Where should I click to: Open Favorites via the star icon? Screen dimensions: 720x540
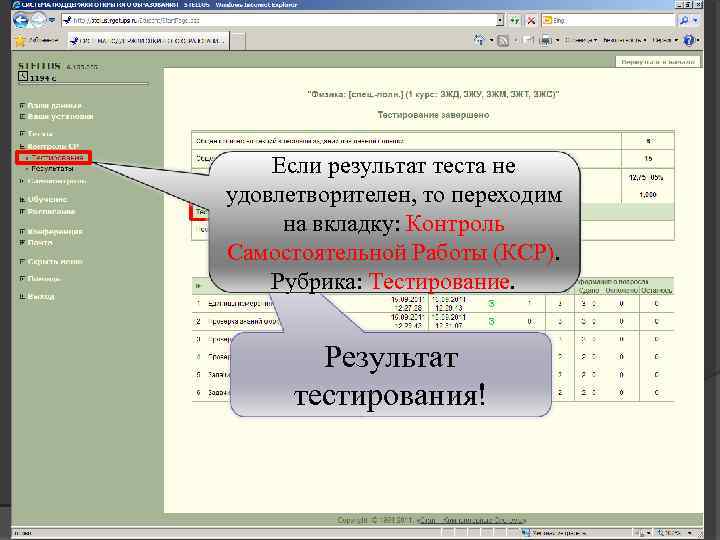[x=21, y=41]
